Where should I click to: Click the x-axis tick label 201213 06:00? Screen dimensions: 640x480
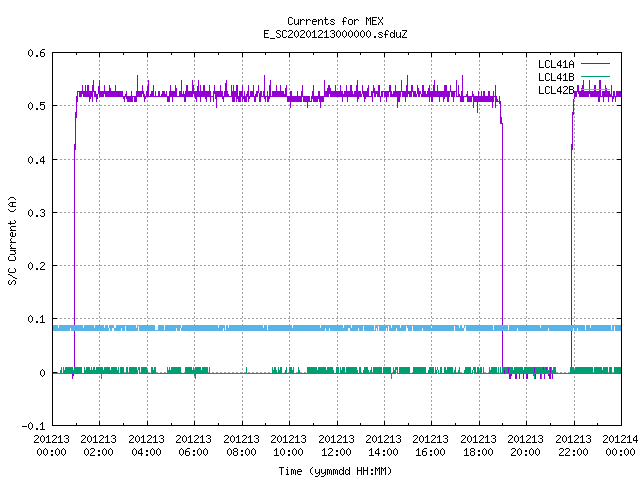coord(193,446)
